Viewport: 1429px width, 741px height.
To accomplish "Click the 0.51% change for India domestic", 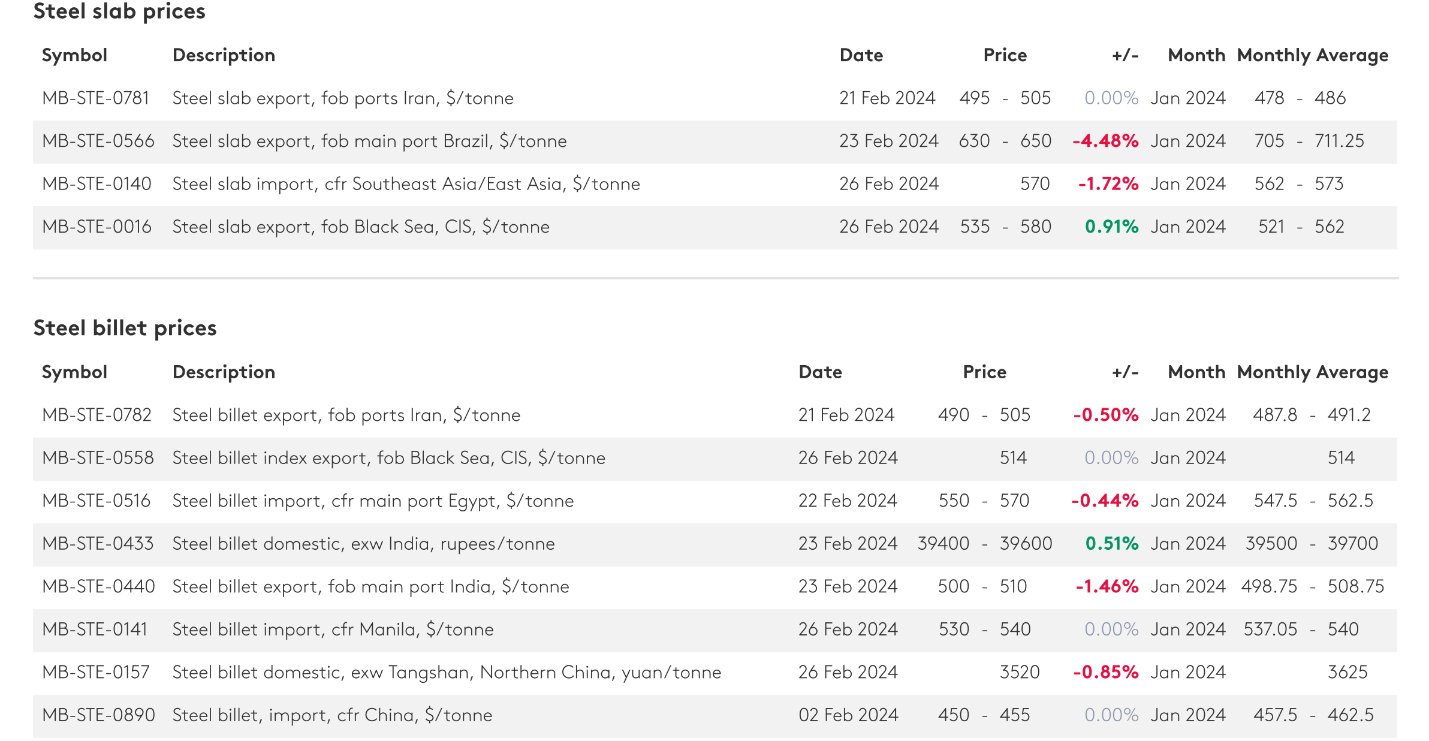I will pyautogui.click(x=1112, y=544).
